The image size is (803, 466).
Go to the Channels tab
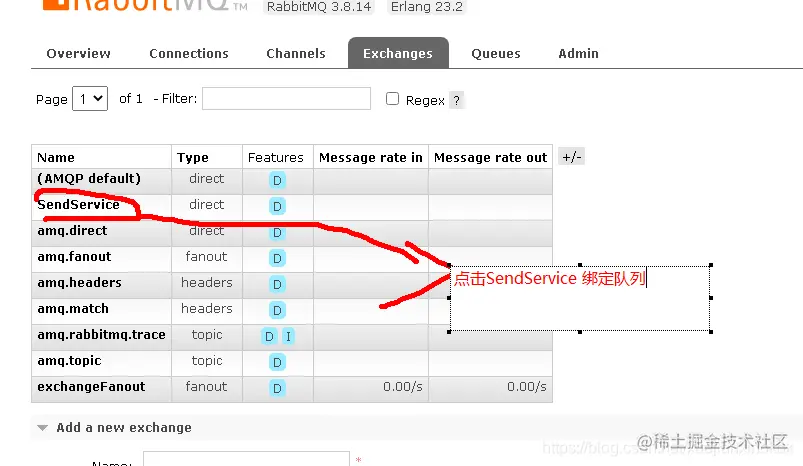coord(296,53)
